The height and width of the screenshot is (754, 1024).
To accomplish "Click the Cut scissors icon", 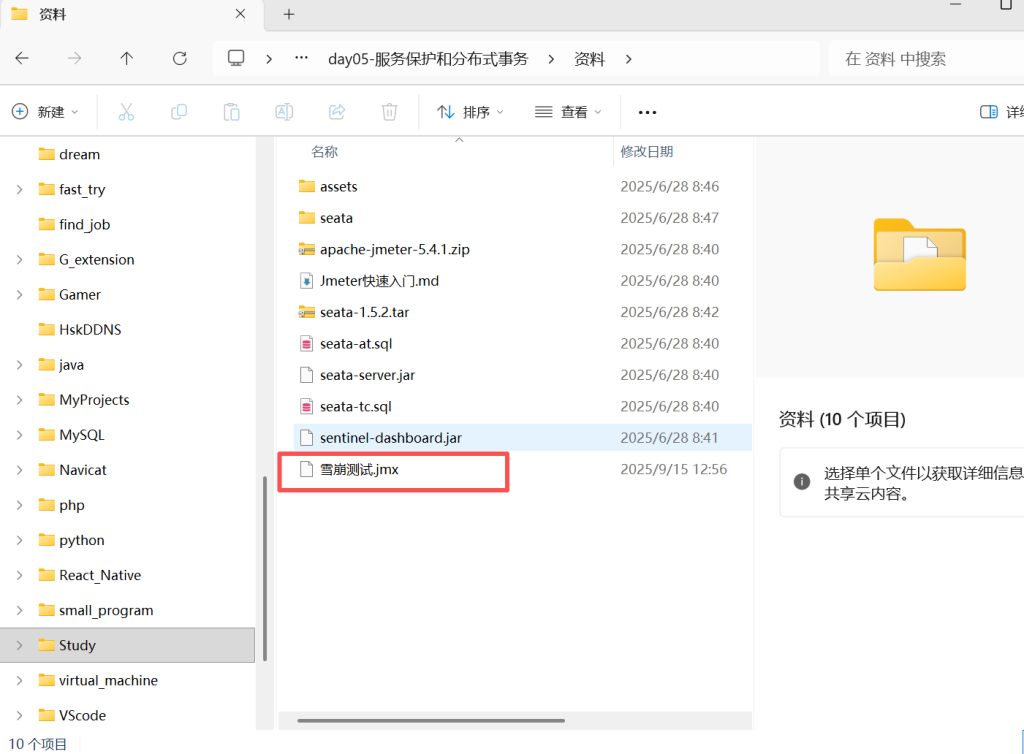I will [x=126, y=112].
